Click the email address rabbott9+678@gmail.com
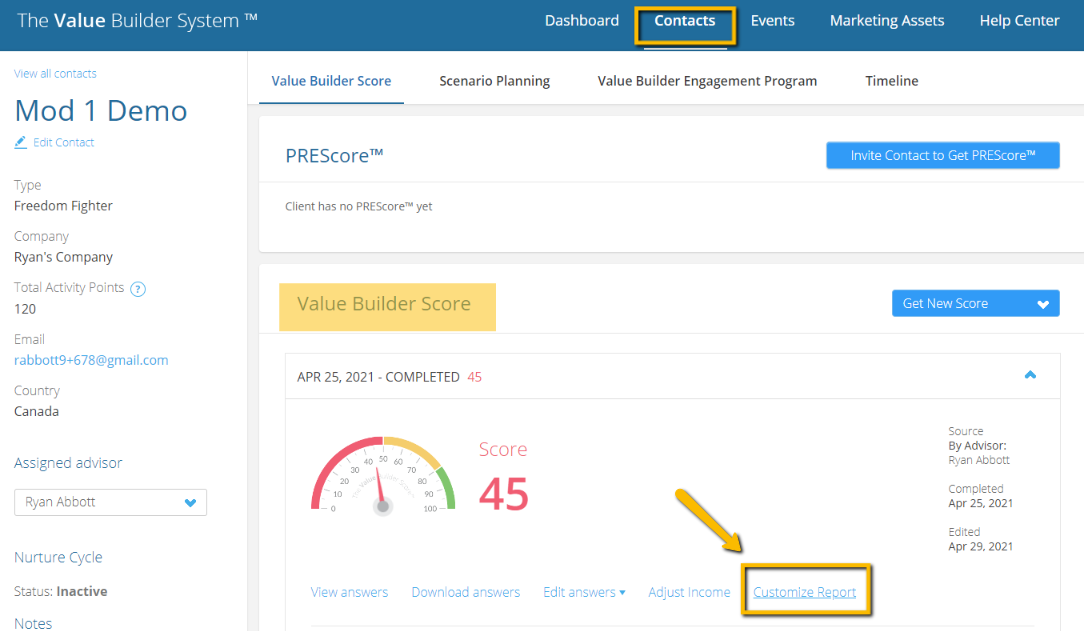Image resolution: width=1084 pixels, height=631 pixels. click(91, 360)
